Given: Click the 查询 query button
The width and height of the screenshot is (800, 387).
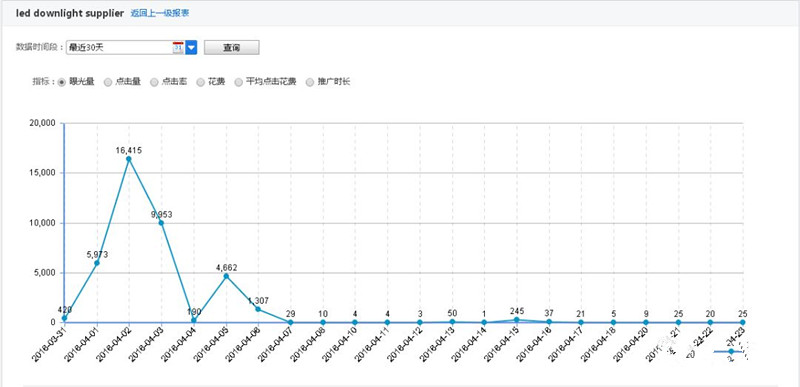Looking at the screenshot, I should [232, 47].
